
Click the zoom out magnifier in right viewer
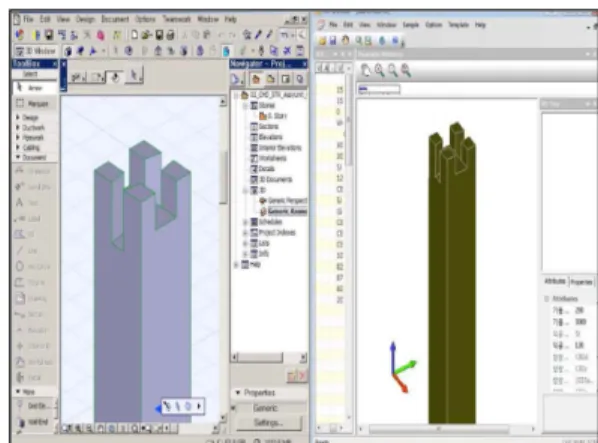click(x=392, y=71)
